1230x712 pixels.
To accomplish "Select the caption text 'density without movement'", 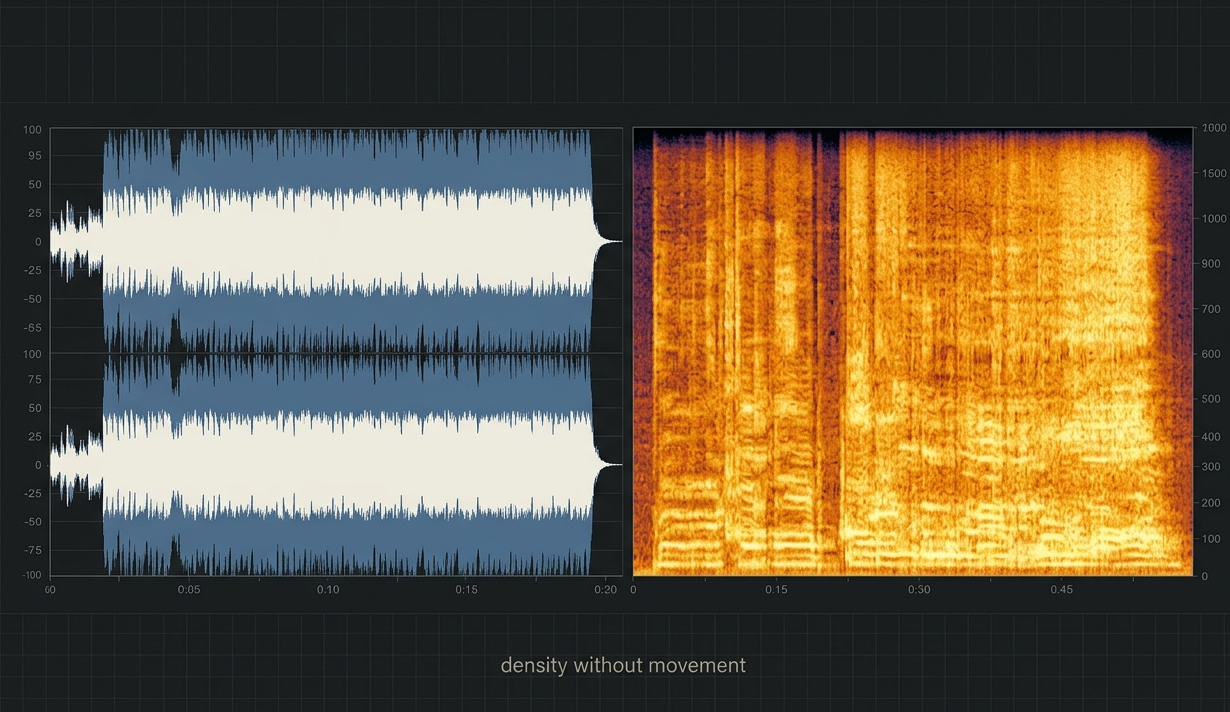I will coord(622,665).
